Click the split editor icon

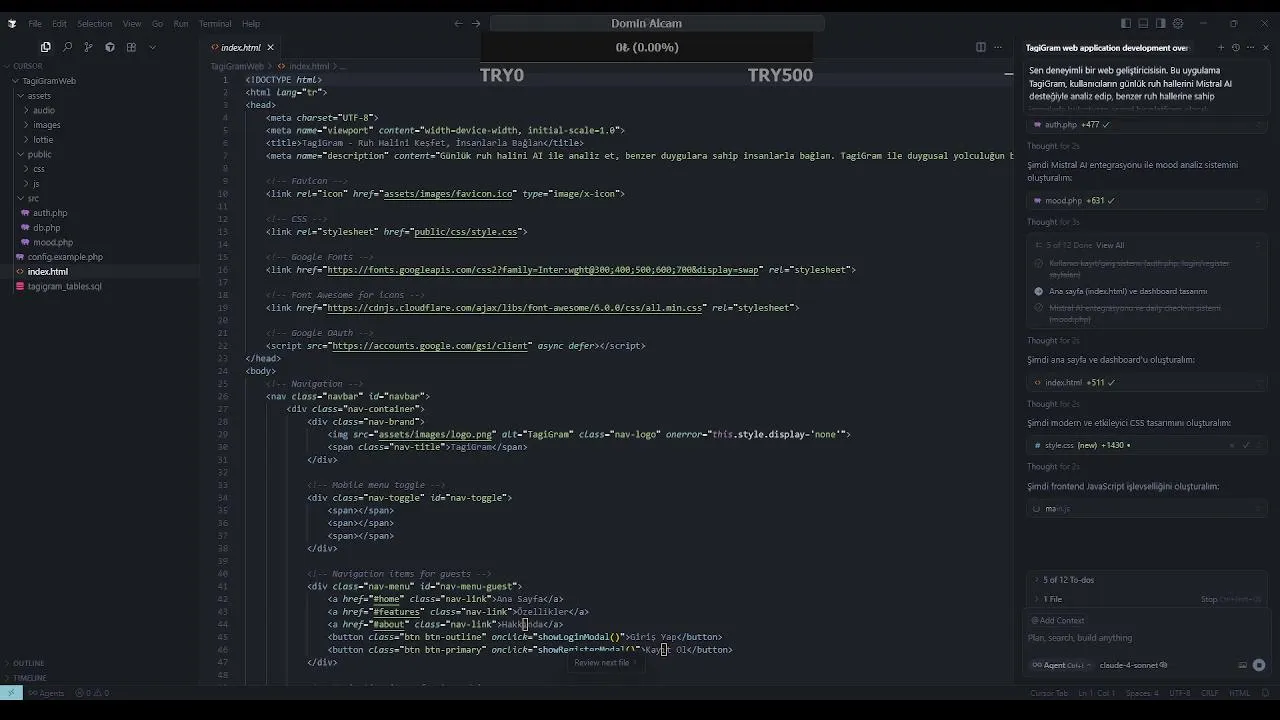(980, 47)
